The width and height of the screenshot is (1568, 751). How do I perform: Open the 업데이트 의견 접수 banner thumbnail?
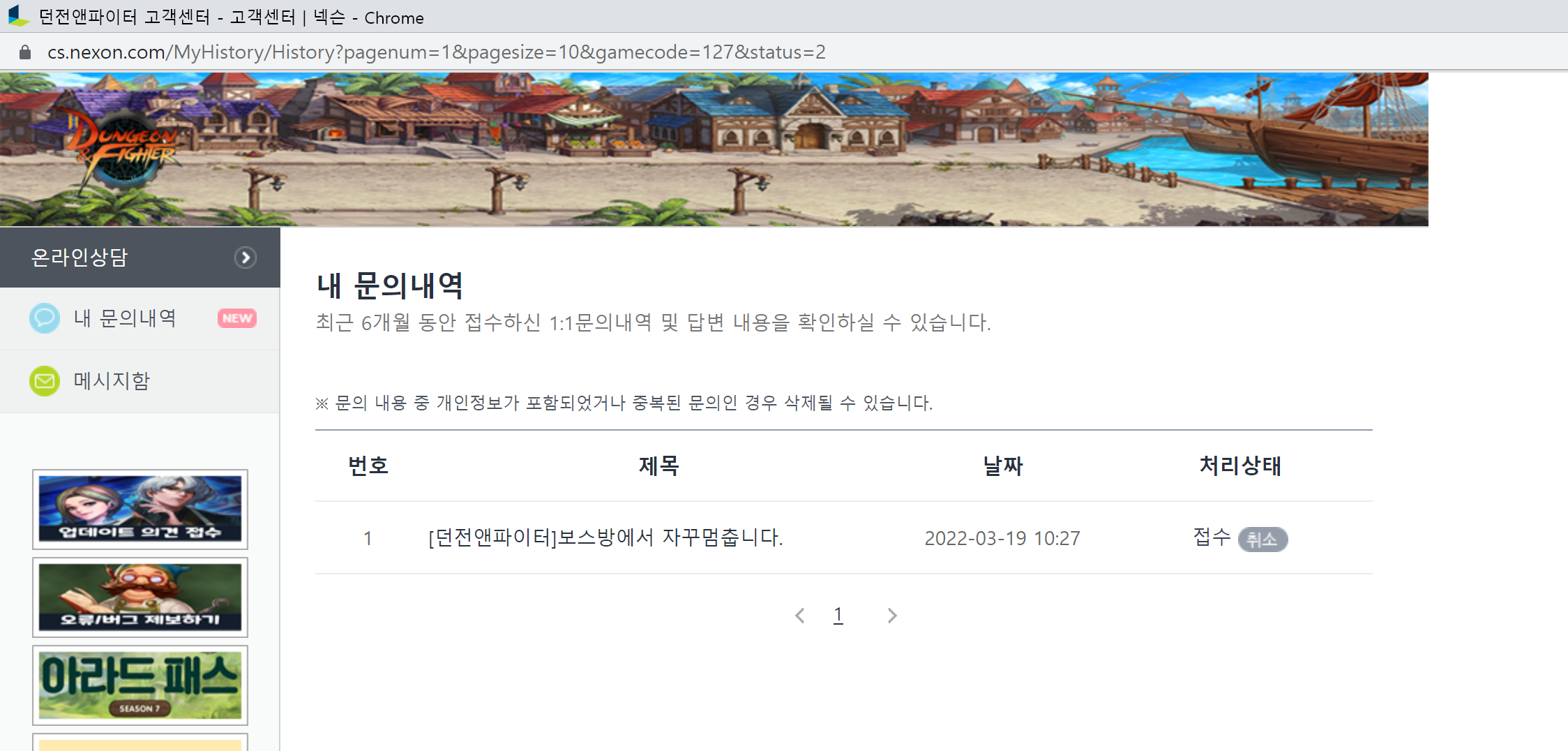140,510
